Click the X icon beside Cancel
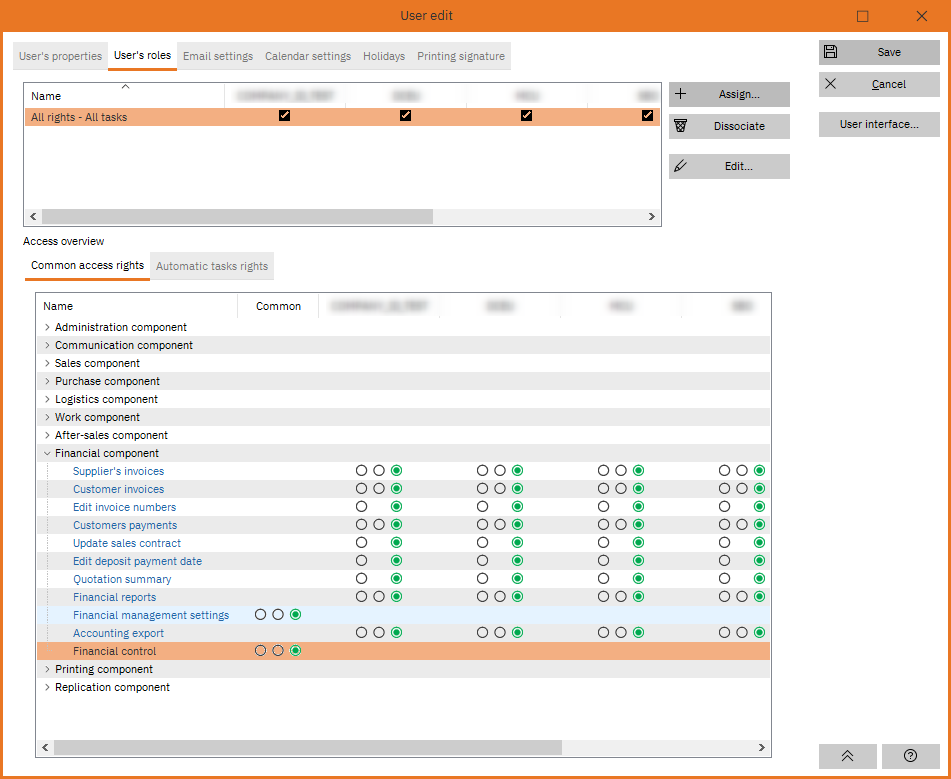Image resolution: width=951 pixels, height=779 pixels. pyautogui.click(x=831, y=84)
